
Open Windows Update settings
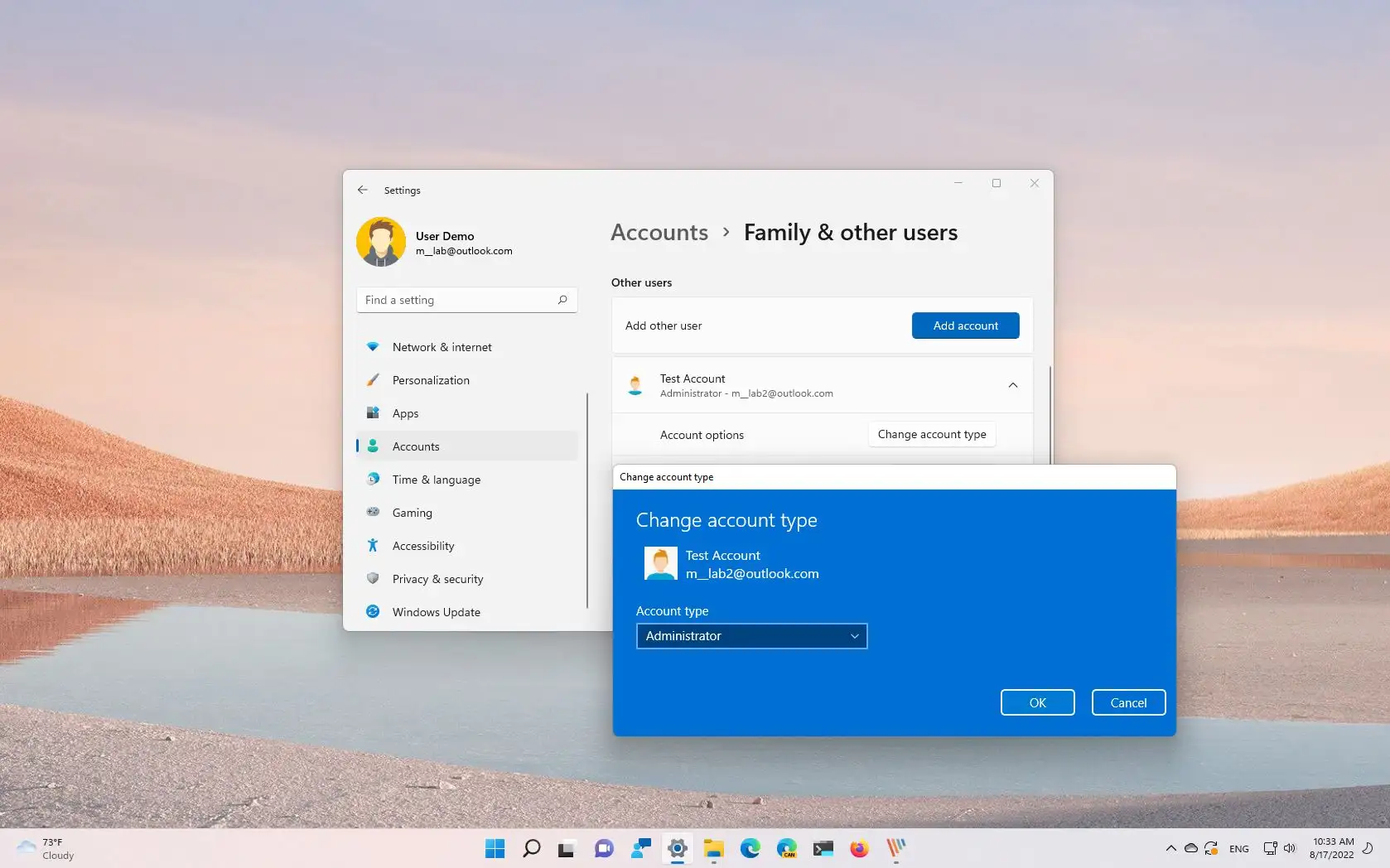[x=467, y=612]
